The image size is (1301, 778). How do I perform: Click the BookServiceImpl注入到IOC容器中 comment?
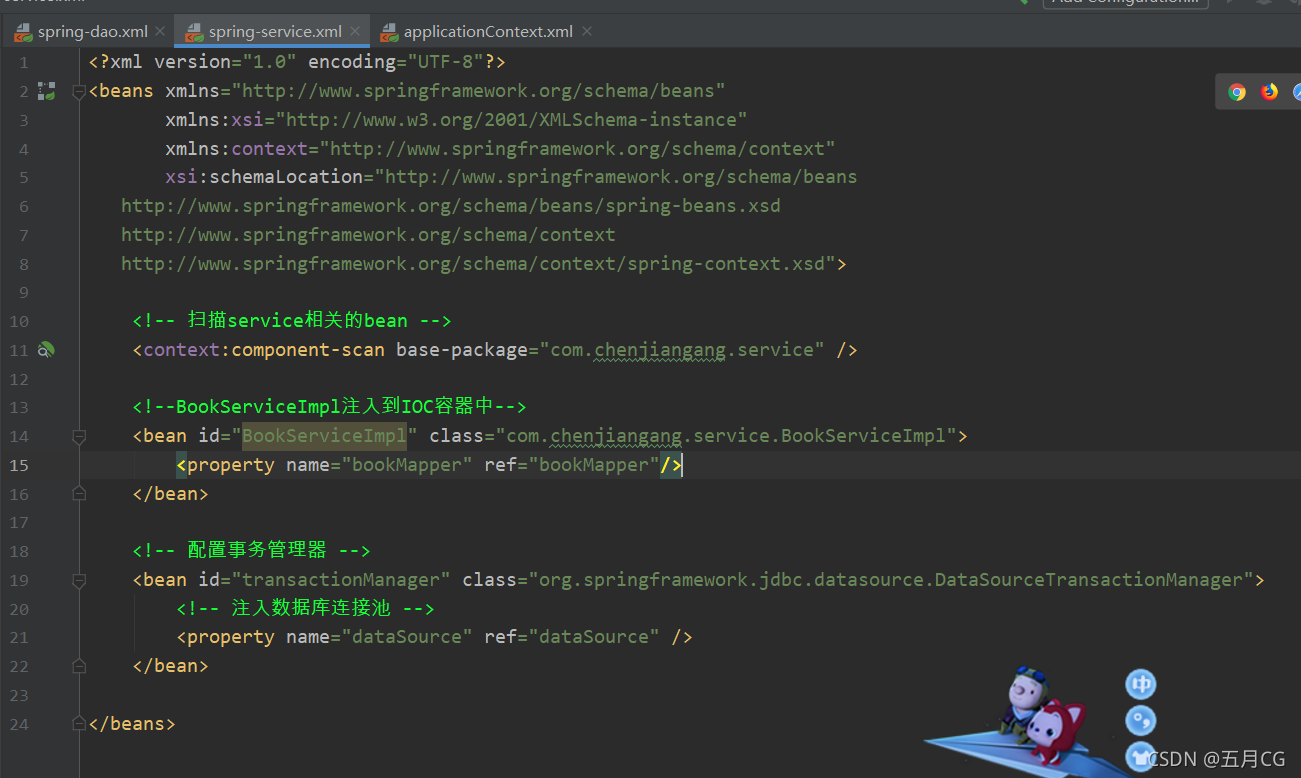tap(330, 407)
